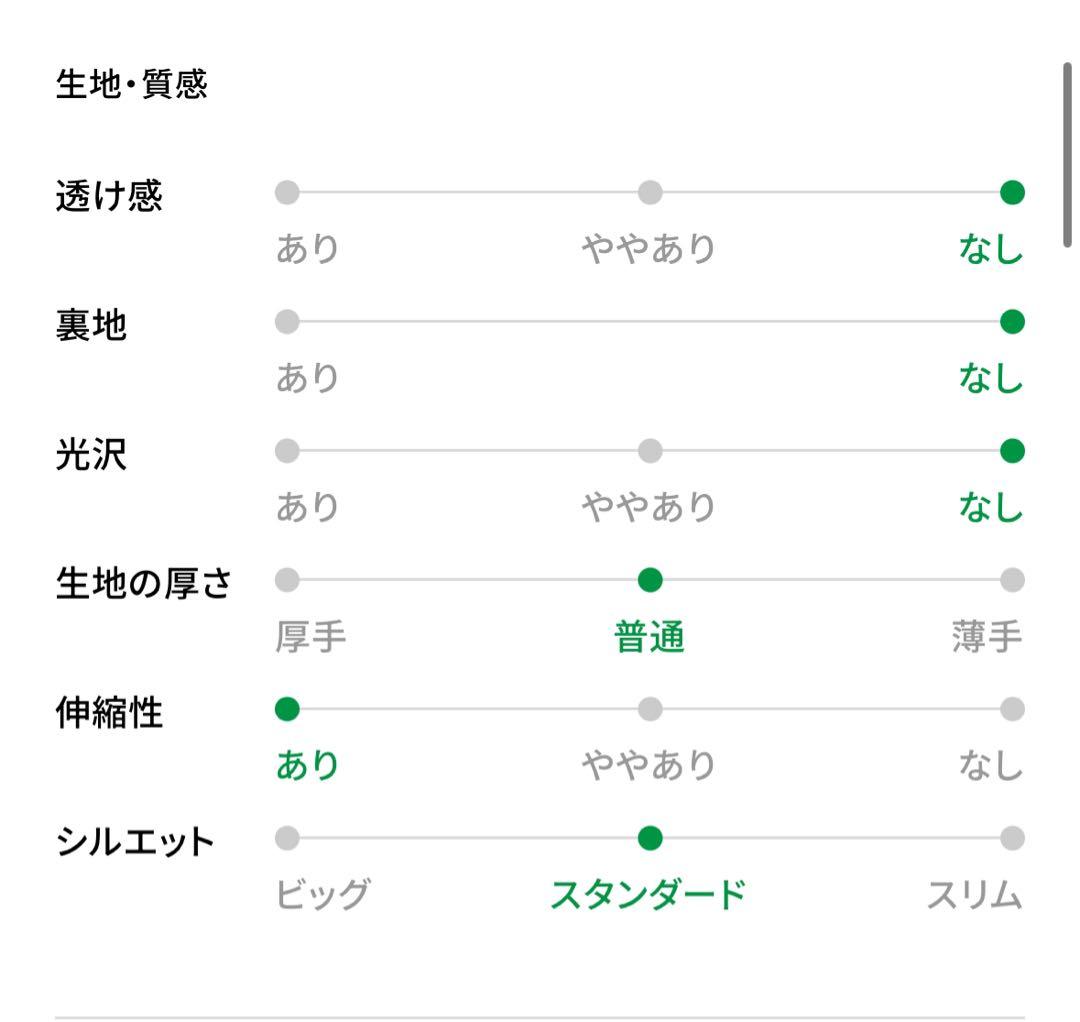Select the なし dot for 伸縮性
1080x1022 pixels.
(1012, 709)
